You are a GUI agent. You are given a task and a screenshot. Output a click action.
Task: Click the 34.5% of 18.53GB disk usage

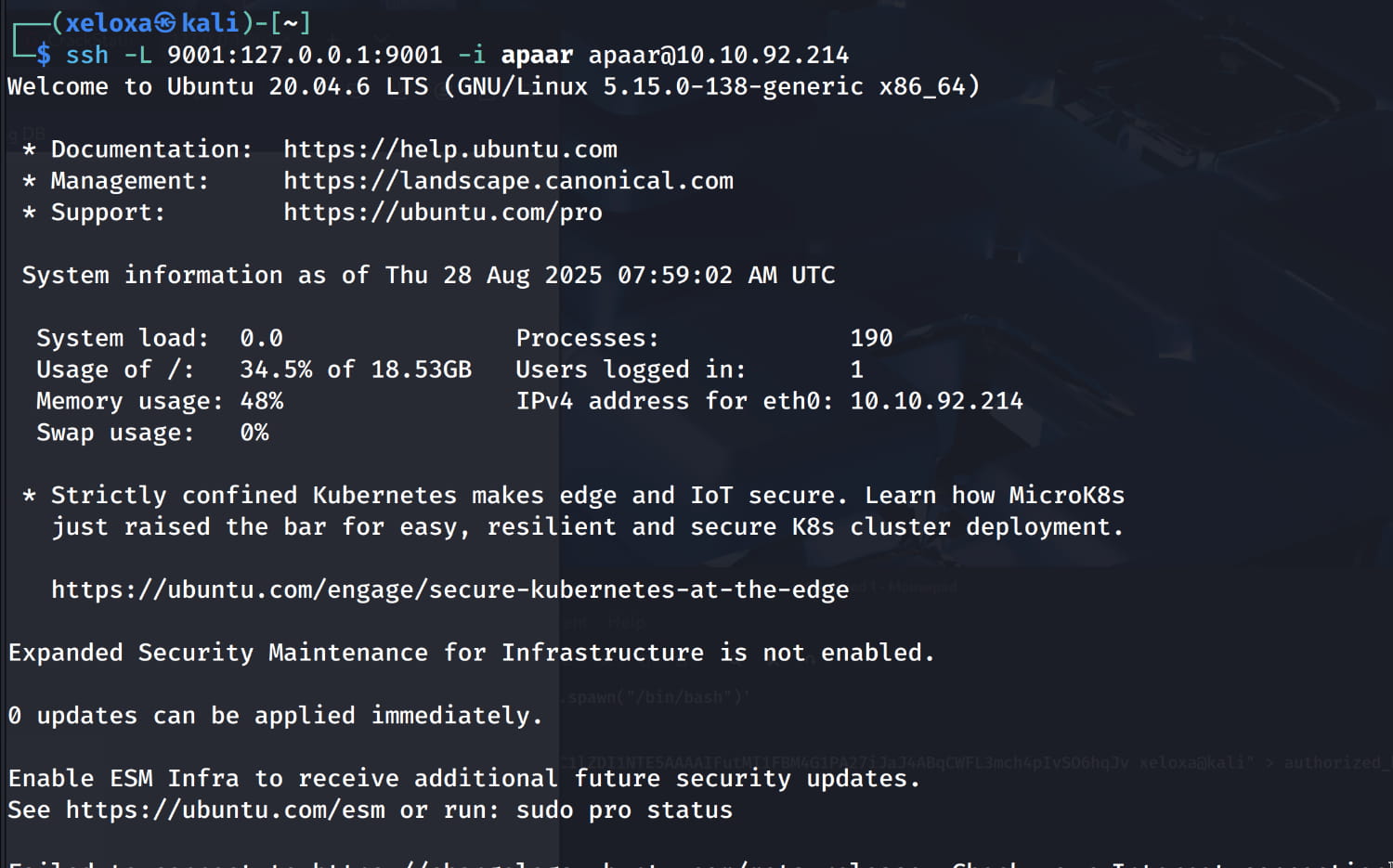355,369
